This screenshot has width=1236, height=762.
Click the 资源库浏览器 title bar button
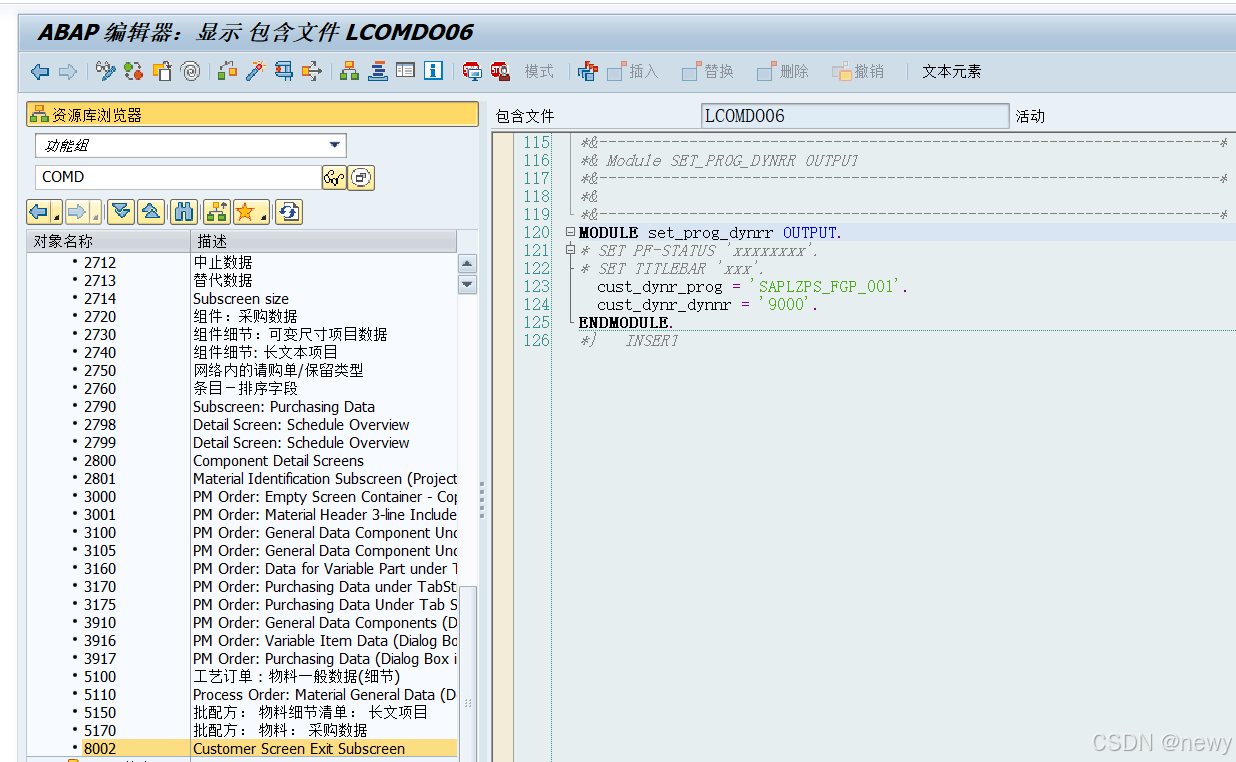[252, 114]
